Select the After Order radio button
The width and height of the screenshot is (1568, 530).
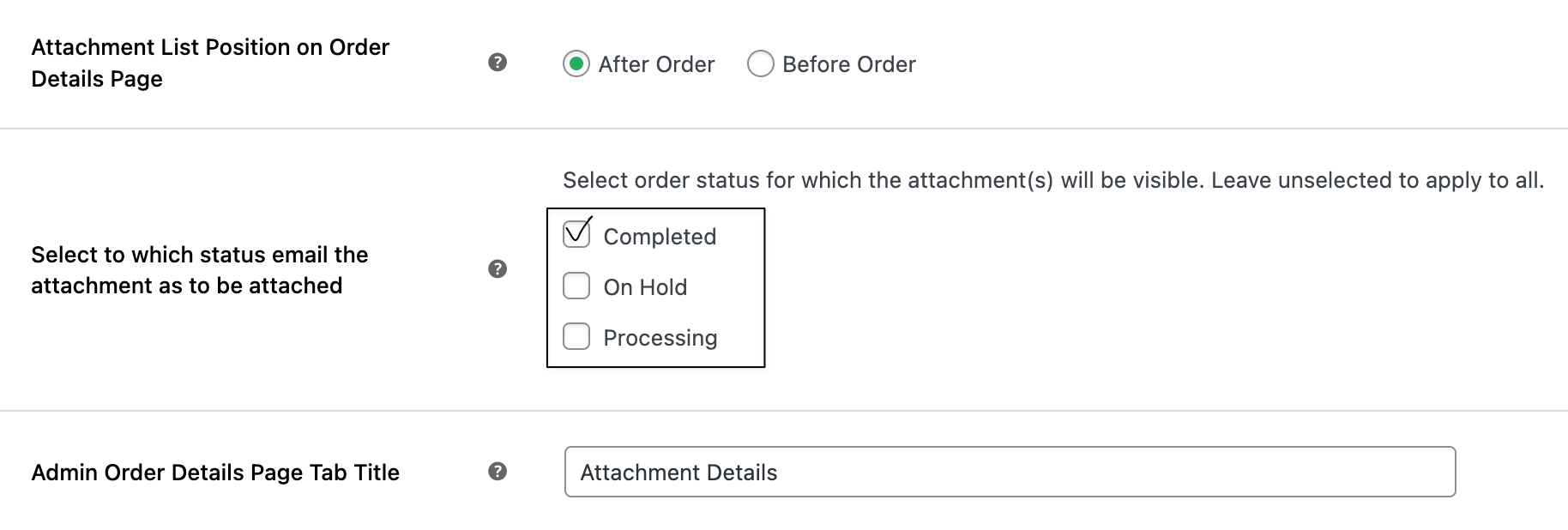[577, 63]
